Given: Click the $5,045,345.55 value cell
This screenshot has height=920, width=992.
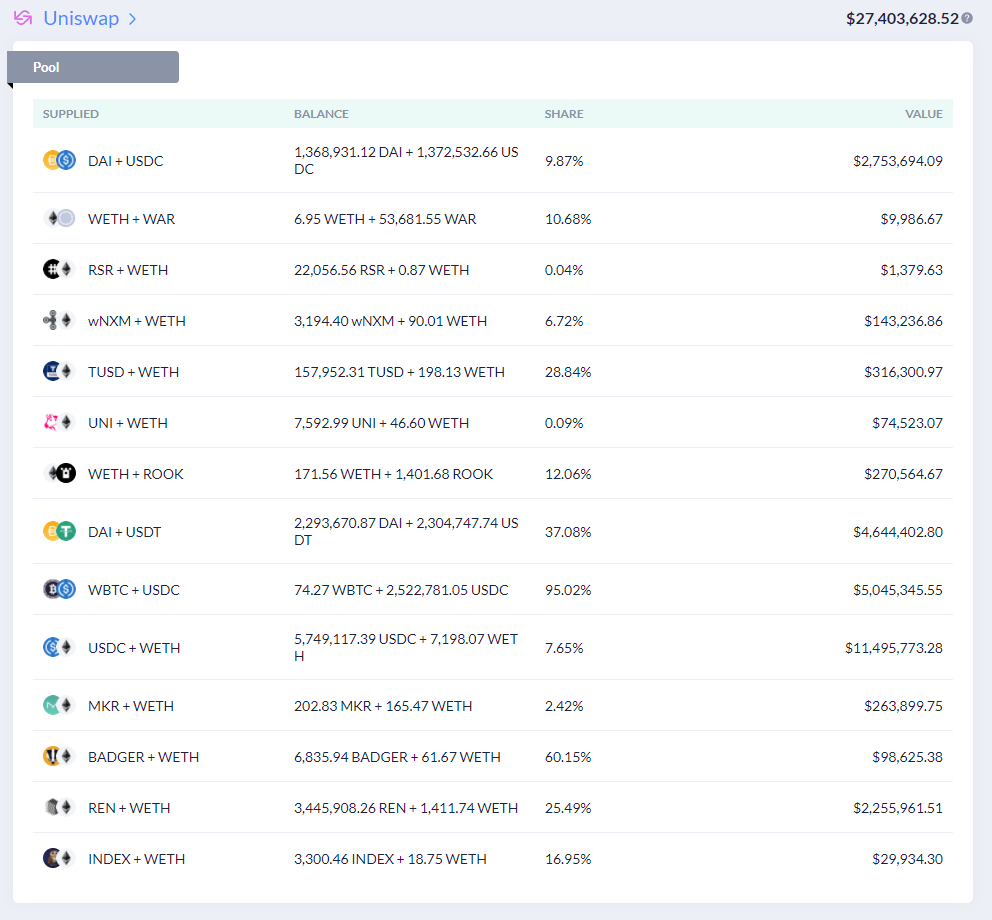Looking at the screenshot, I should pyautogui.click(x=898, y=590).
